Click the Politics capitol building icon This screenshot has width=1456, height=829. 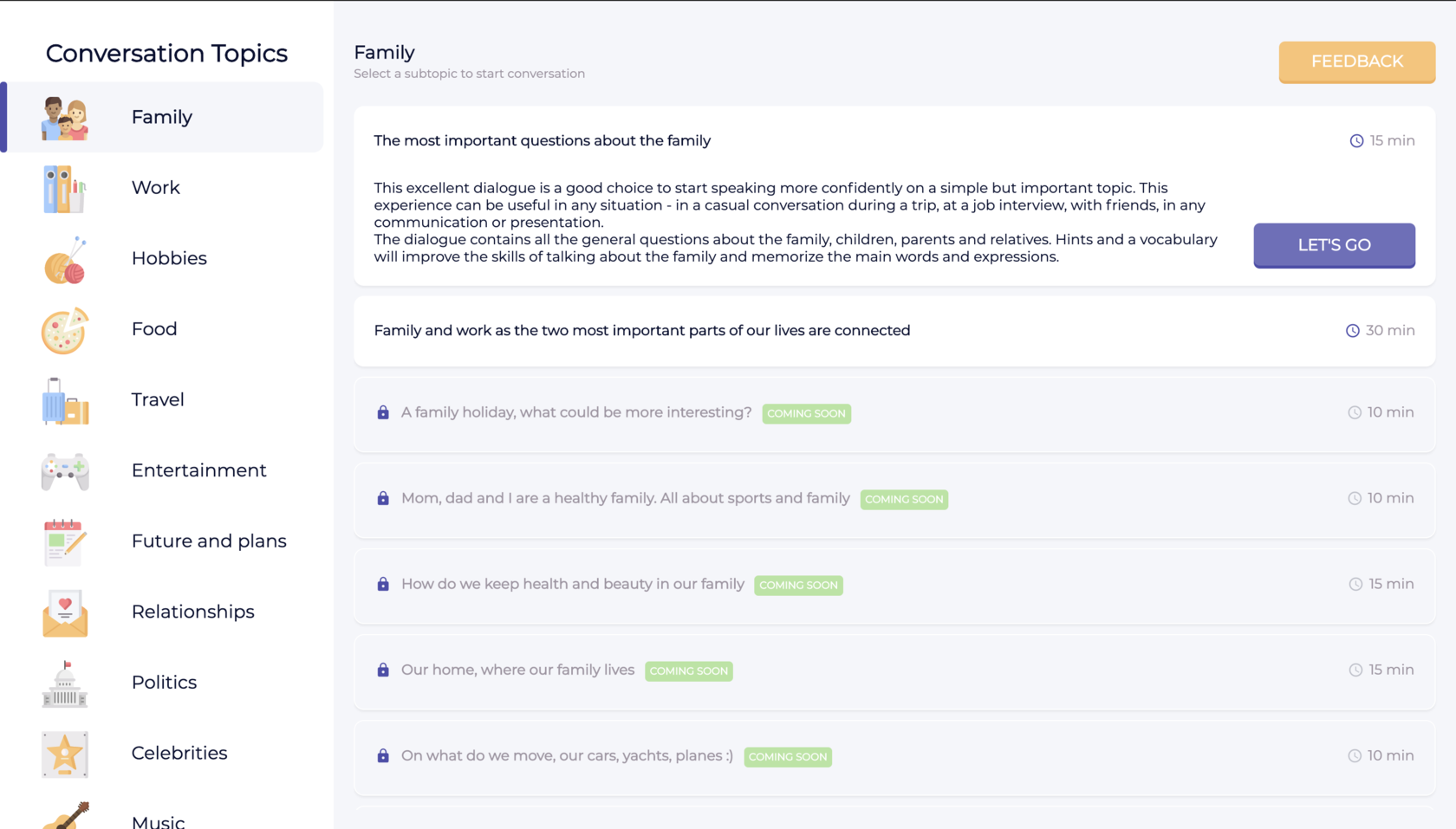(65, 683)
